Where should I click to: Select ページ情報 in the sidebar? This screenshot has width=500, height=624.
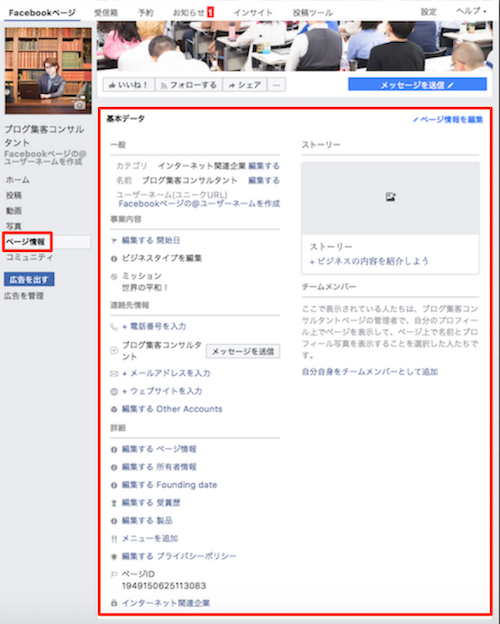(x=25, y=242)
